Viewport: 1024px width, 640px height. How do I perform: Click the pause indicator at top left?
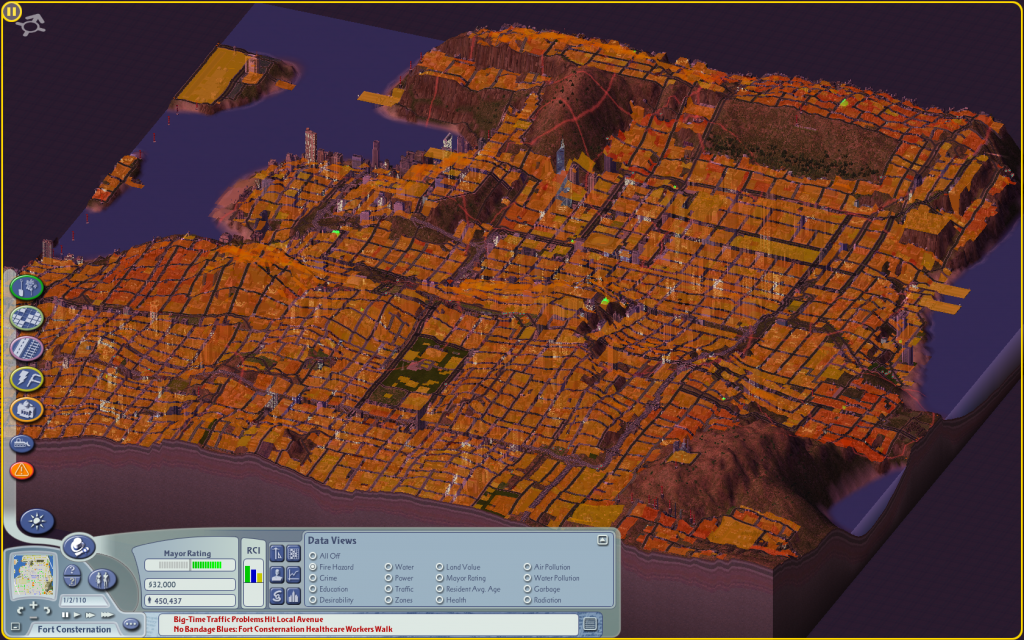pyautogui.click(x=12, y=12)
